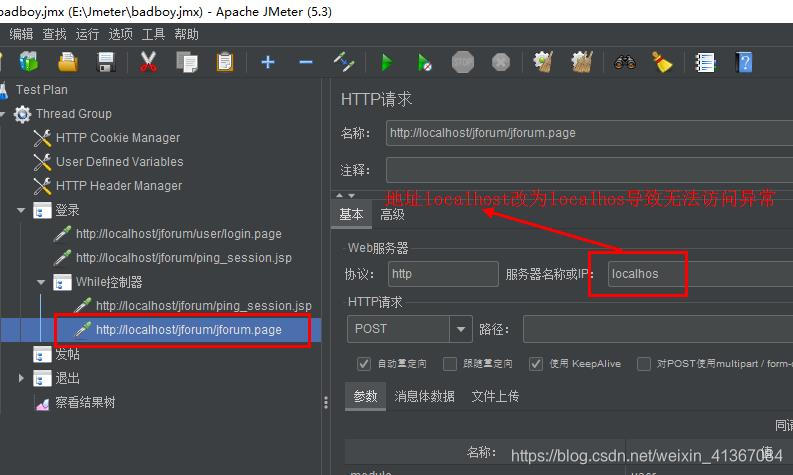793x475 pixels.
Task: Click the 路径 path field
Action: (658, 329)
